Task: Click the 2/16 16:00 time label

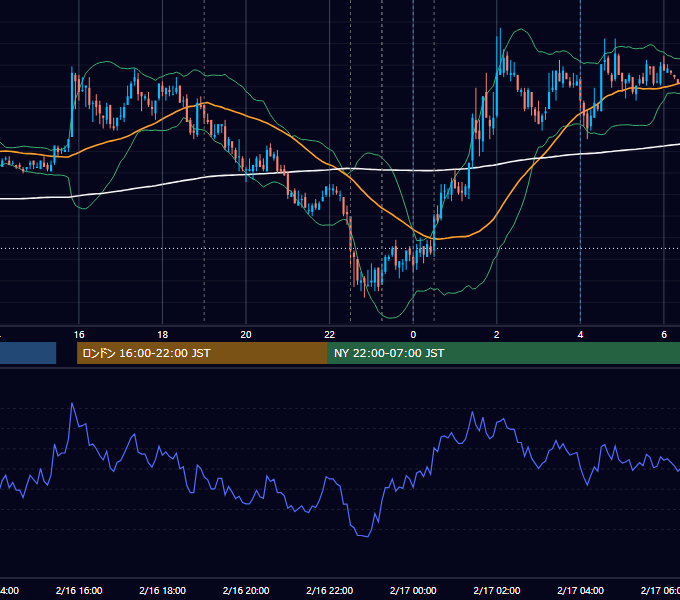Action: point(79,590)
